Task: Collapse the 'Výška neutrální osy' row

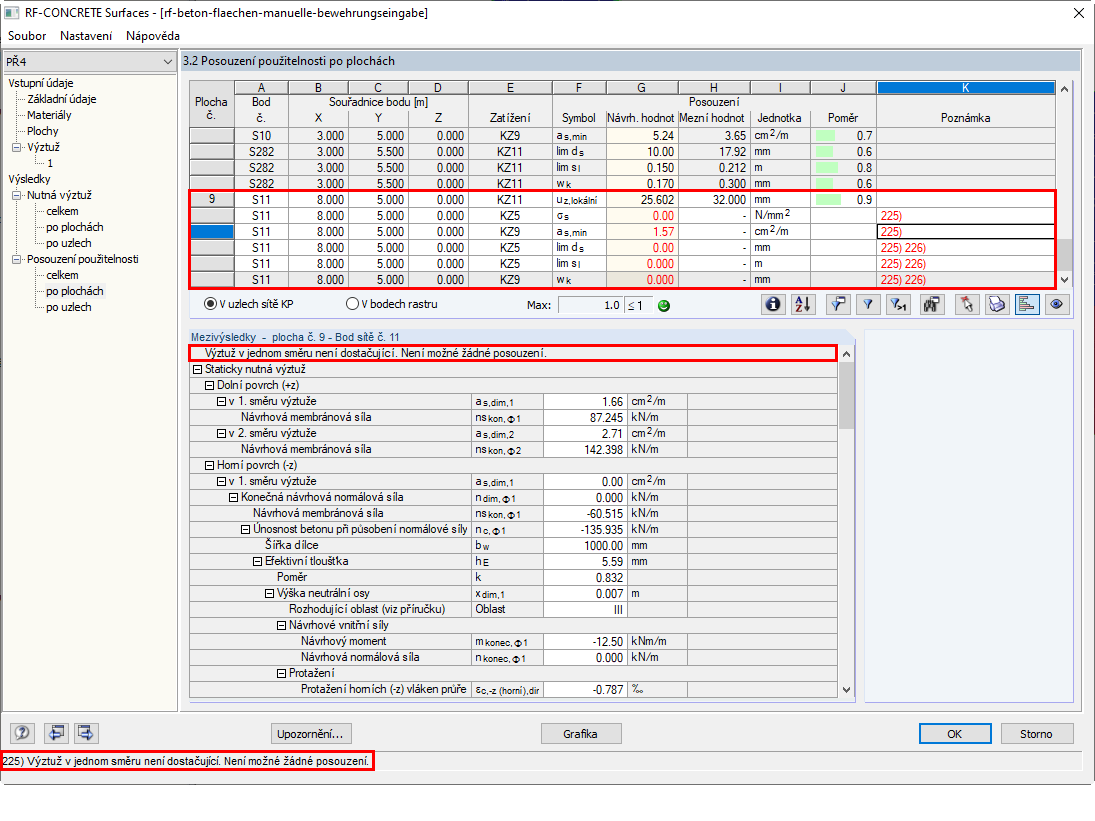Action: click(x=270, y=593)
